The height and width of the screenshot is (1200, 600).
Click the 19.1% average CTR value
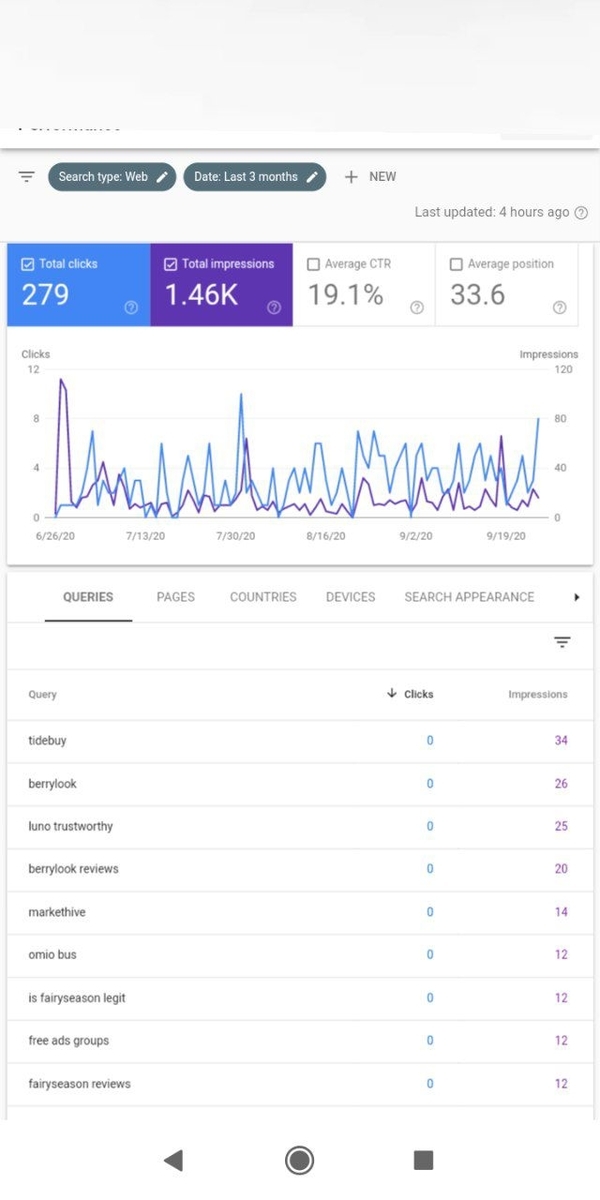pyautogui.click(x=345, y=294)
